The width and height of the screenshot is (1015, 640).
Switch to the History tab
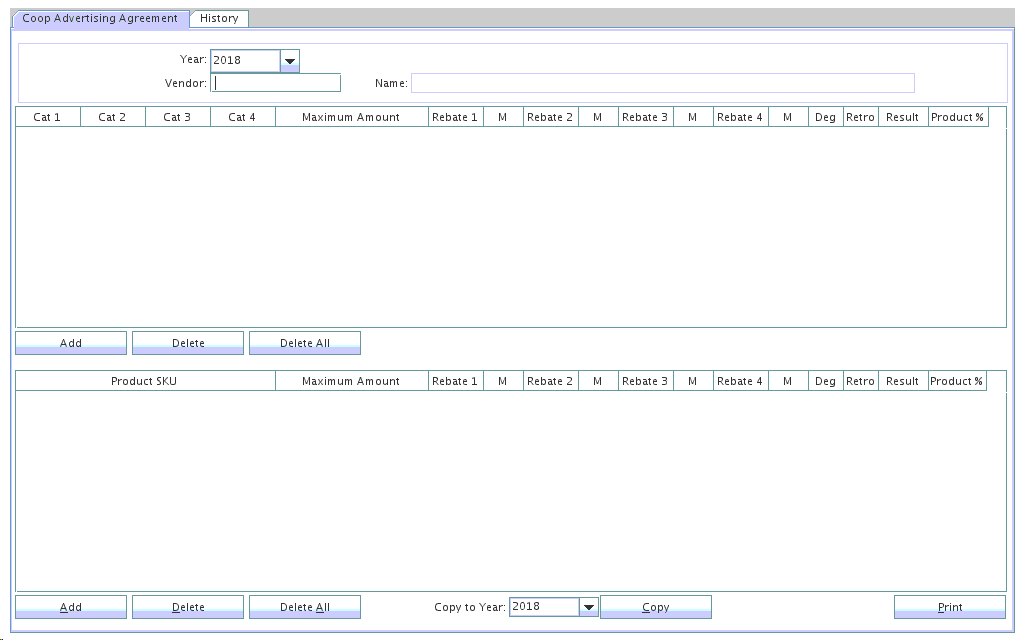[x=219, y=18]
